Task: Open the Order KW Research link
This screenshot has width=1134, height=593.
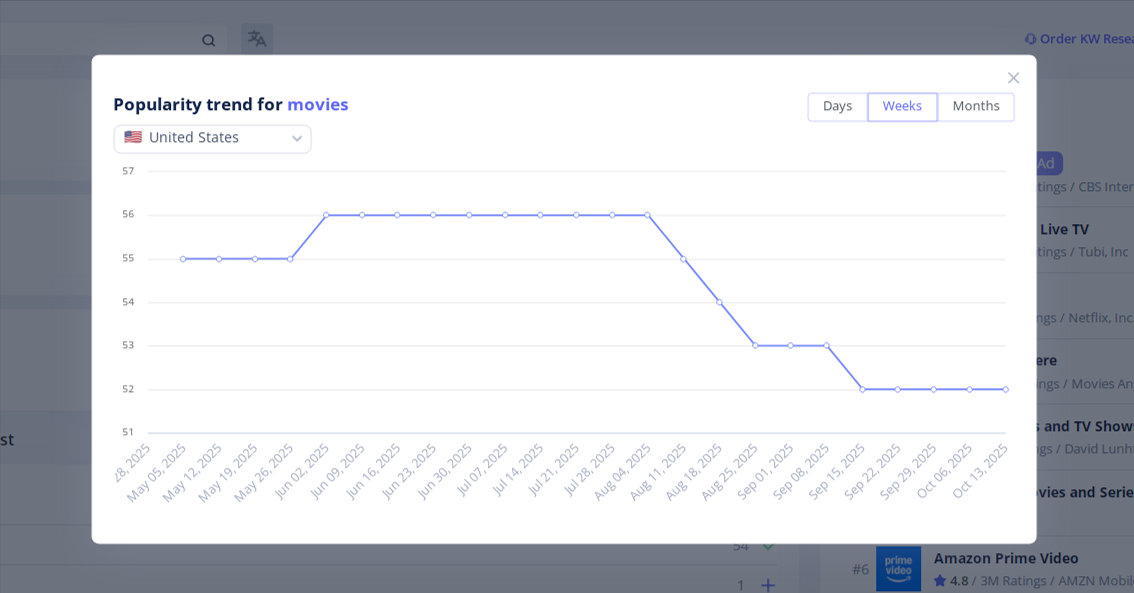Action: (1086, 39)
